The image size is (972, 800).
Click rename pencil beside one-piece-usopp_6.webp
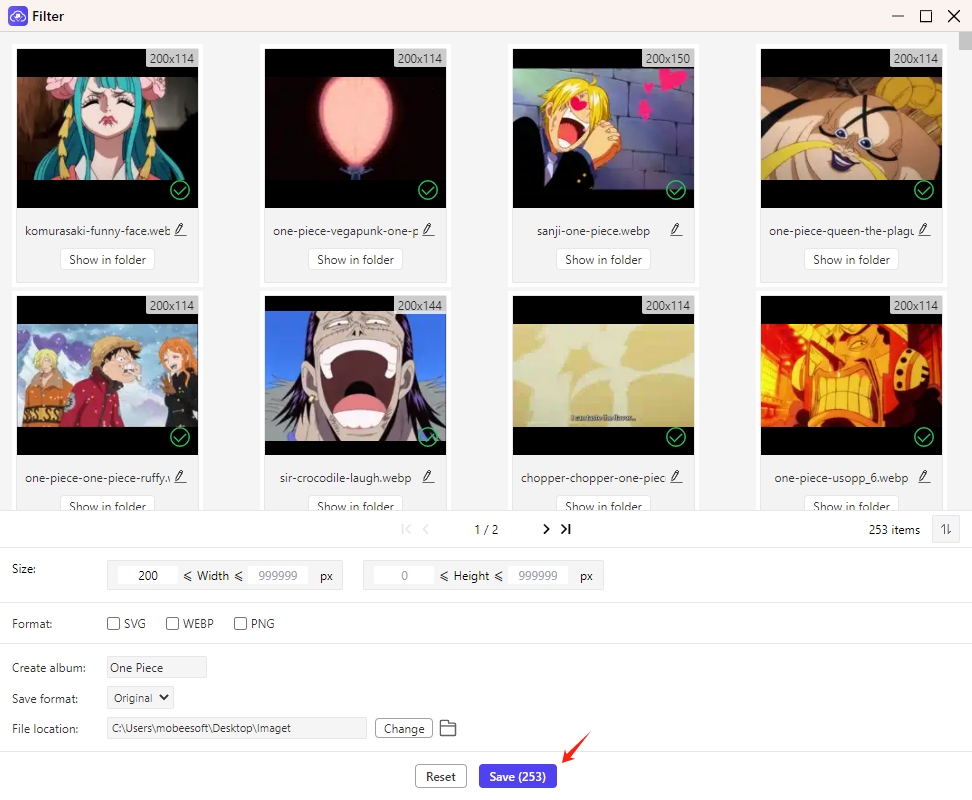(x=924, y=477)
